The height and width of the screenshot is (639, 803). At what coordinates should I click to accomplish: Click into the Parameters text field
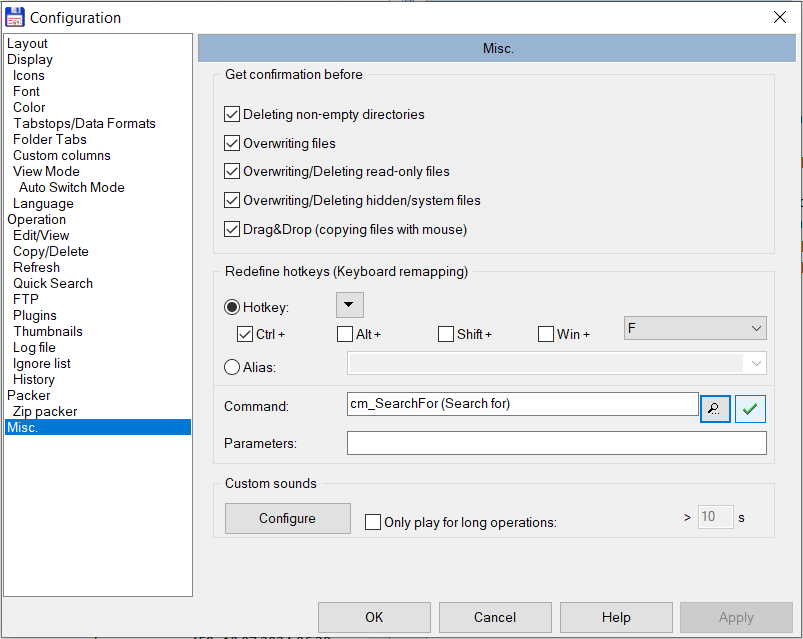pos(556,443)
